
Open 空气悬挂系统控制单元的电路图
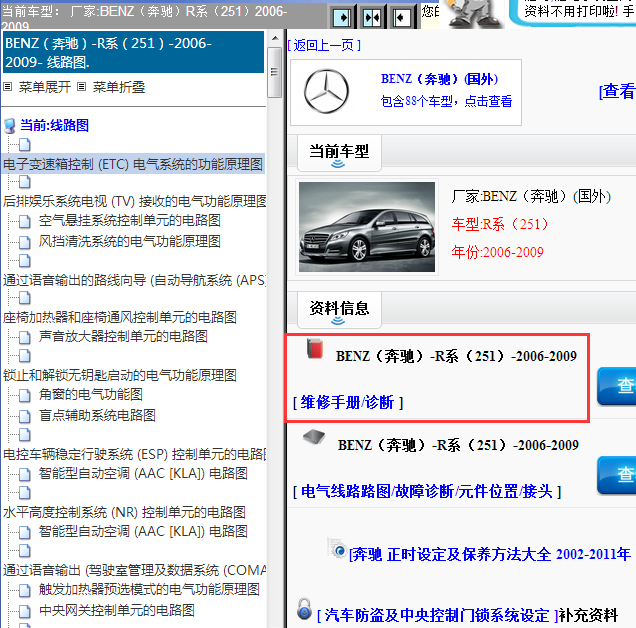pyautogui.click(x=130, y=221)
